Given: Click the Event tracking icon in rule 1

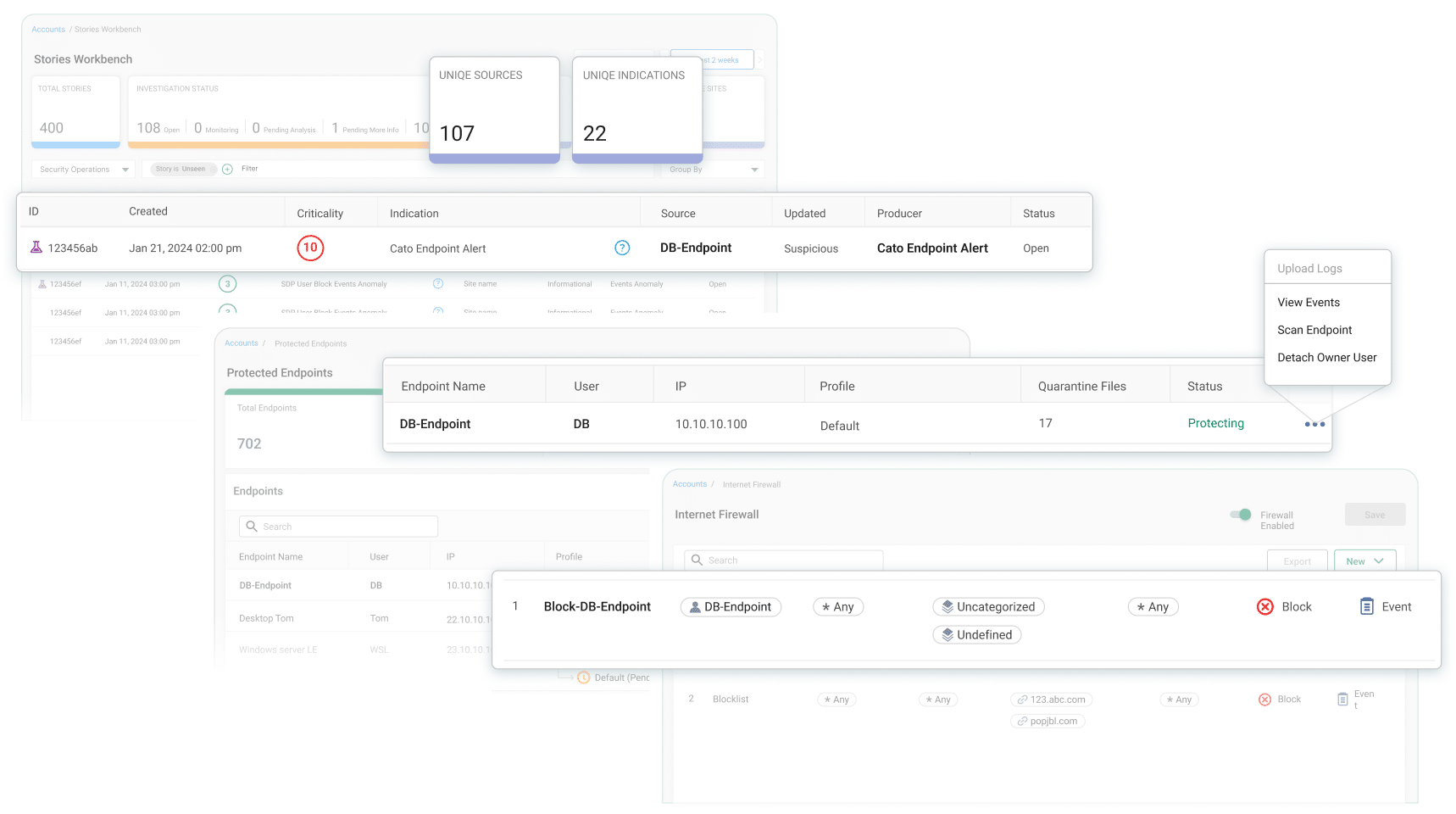Looking at the screenshot, I should pyautogui.click(x=1367, y=606).
